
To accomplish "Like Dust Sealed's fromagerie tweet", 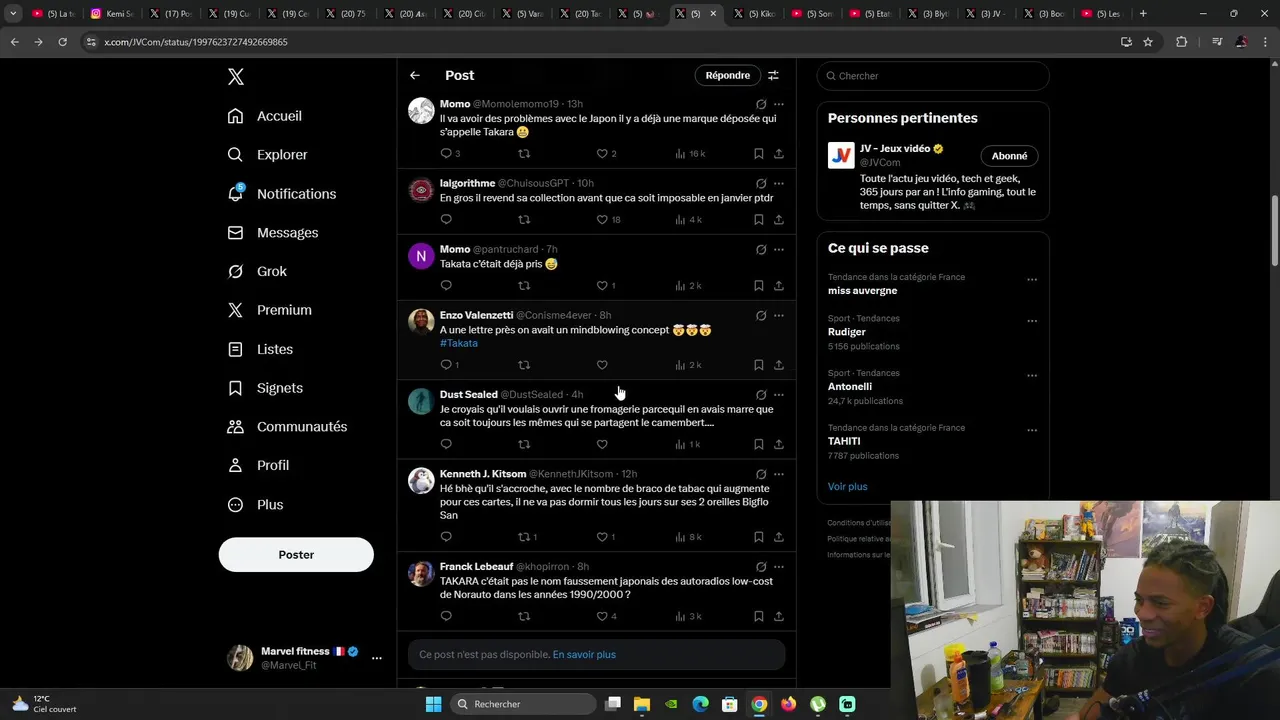I will pos(602,444).
